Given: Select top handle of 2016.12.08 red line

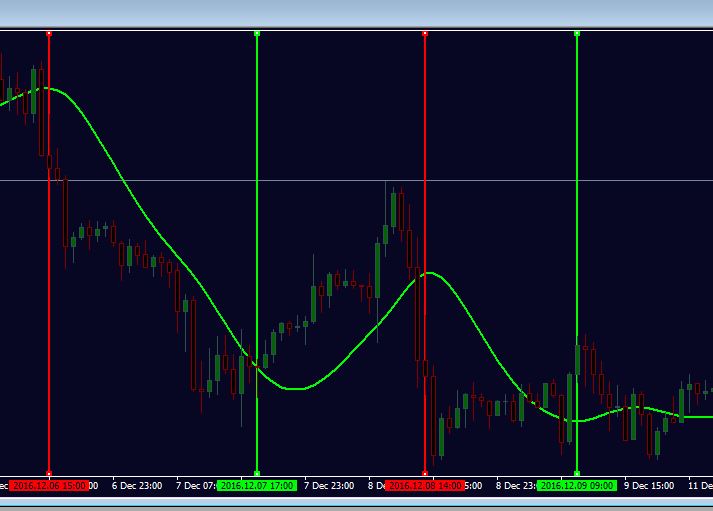Looking at the screenshot, I should [425, 34].
